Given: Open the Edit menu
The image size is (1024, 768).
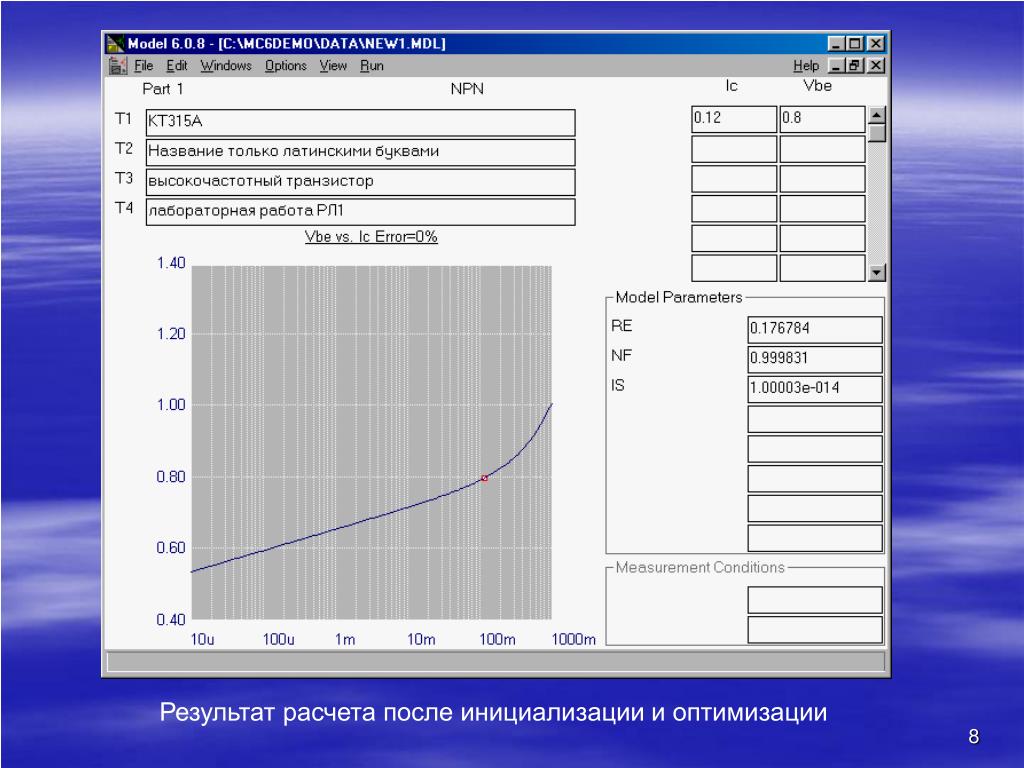Looking at the screenshot, I should click(176, 66).
